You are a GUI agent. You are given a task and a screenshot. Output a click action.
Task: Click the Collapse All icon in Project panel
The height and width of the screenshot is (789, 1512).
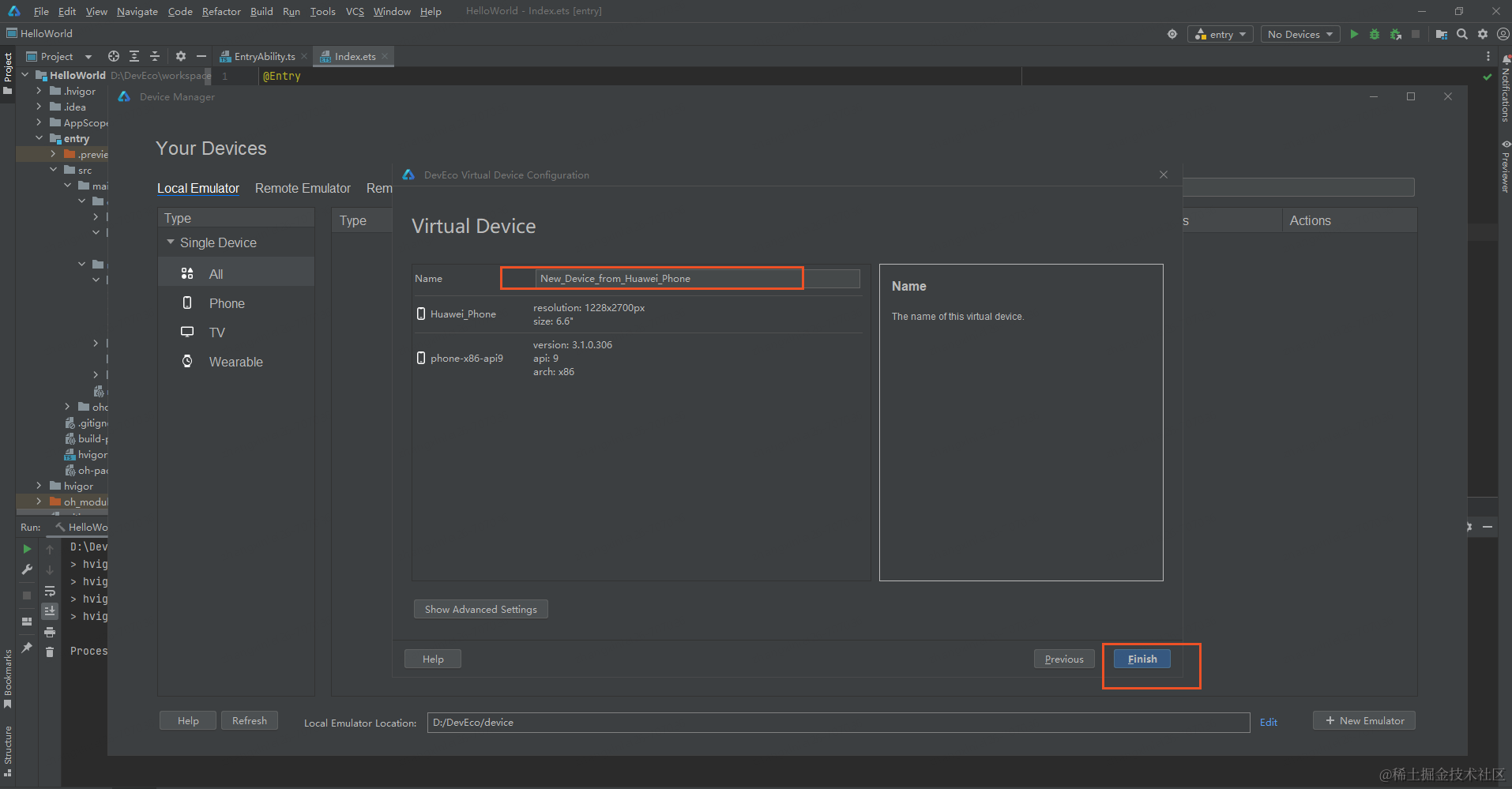(155, 56)
